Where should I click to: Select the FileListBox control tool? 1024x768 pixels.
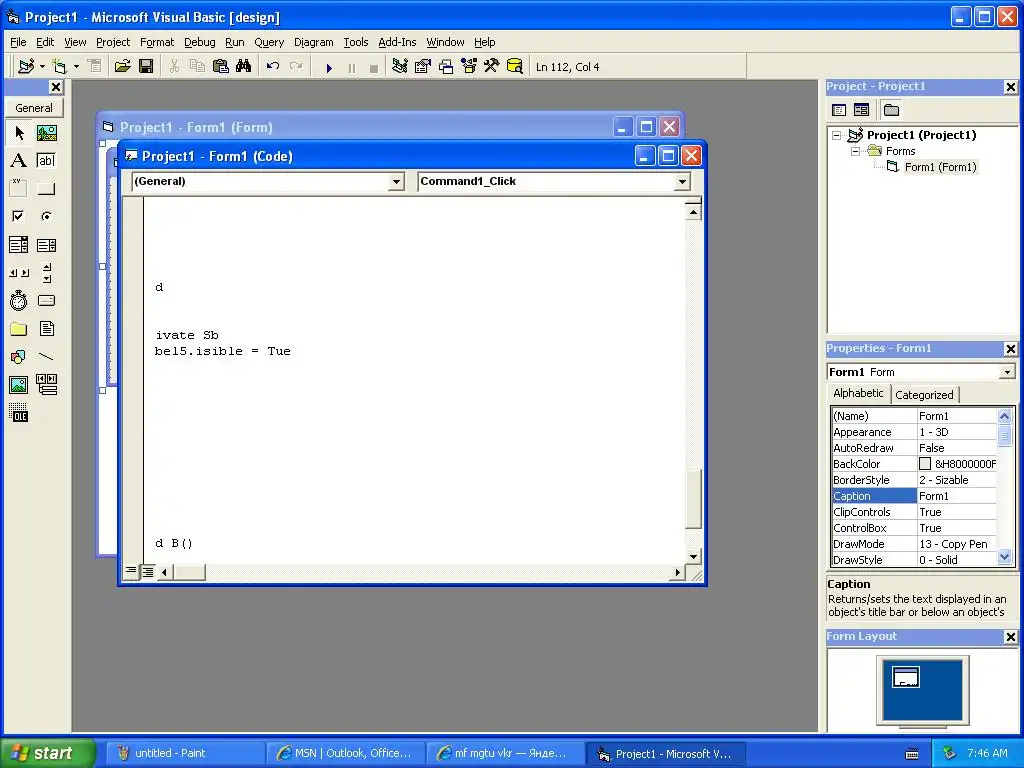(46, 328)
